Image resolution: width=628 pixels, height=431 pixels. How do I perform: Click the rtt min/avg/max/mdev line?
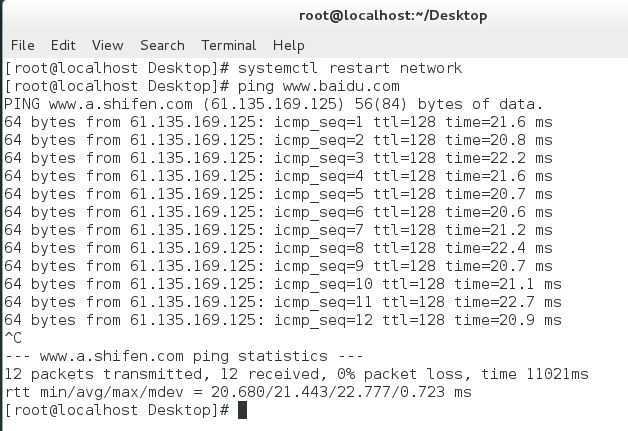click(238, 392)
